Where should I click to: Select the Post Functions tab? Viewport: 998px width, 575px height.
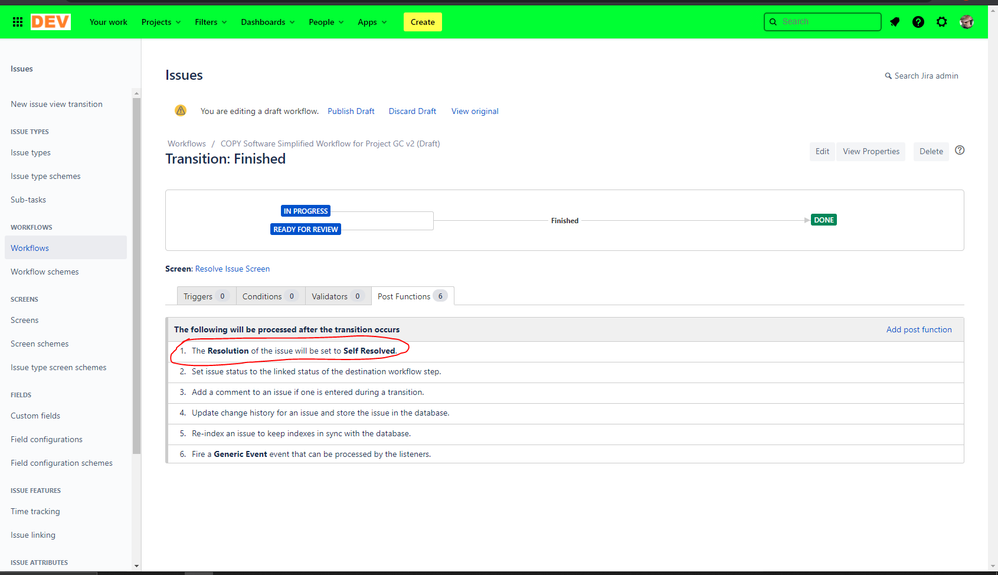point(412,296)
